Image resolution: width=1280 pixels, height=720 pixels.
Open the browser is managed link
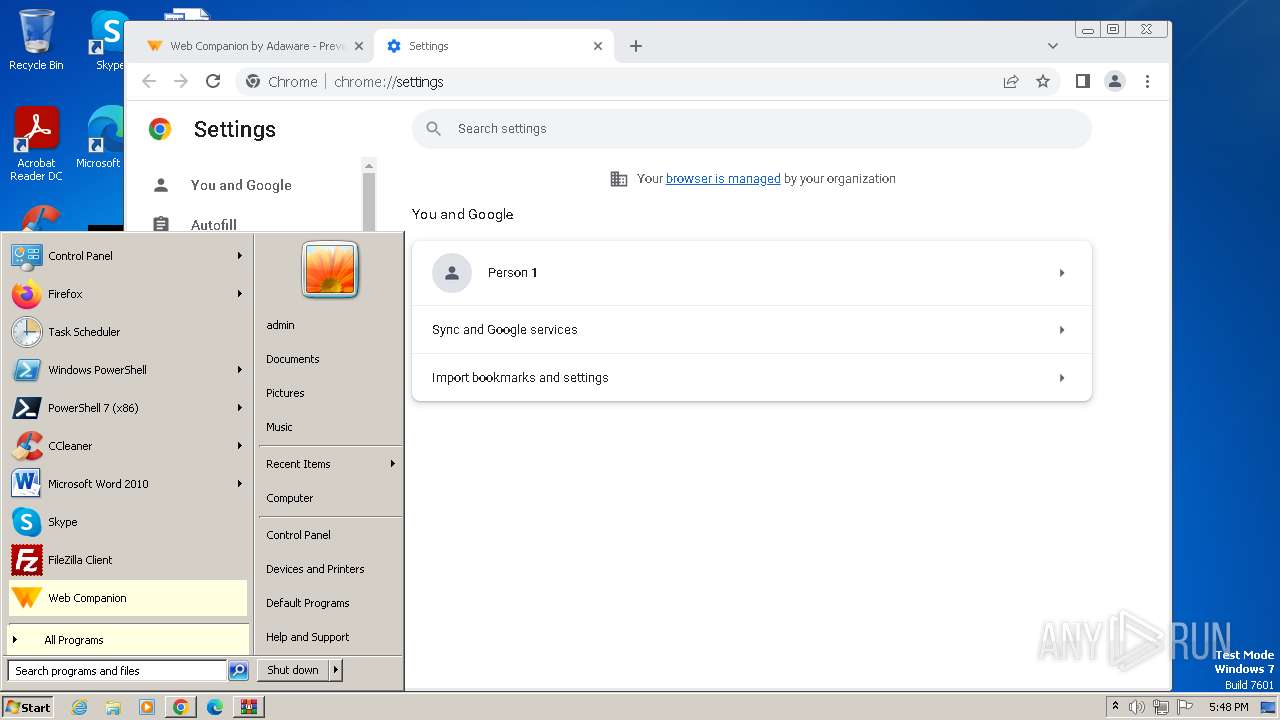click(723, 179)
